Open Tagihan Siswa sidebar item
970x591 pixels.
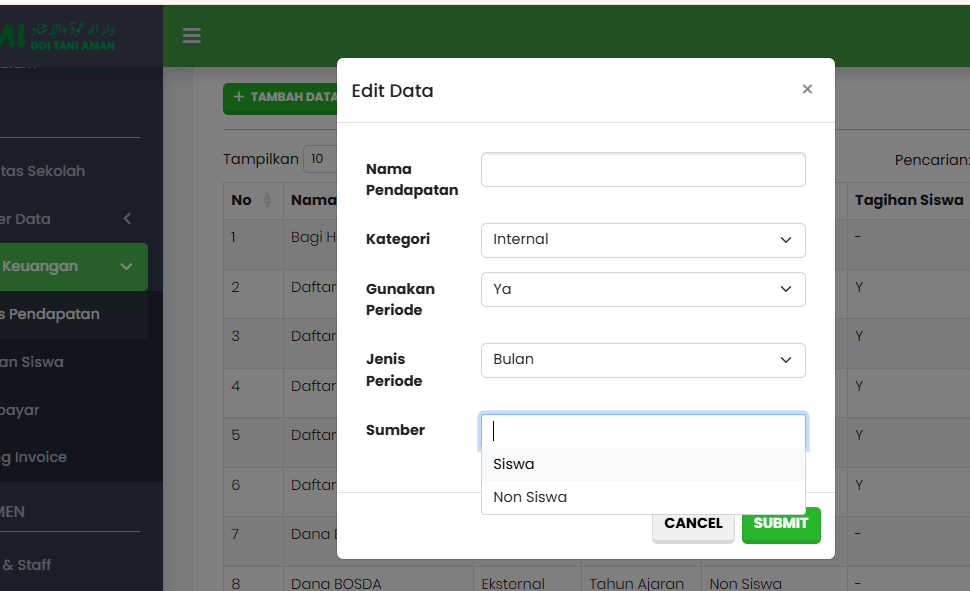(x=35, y=362)
